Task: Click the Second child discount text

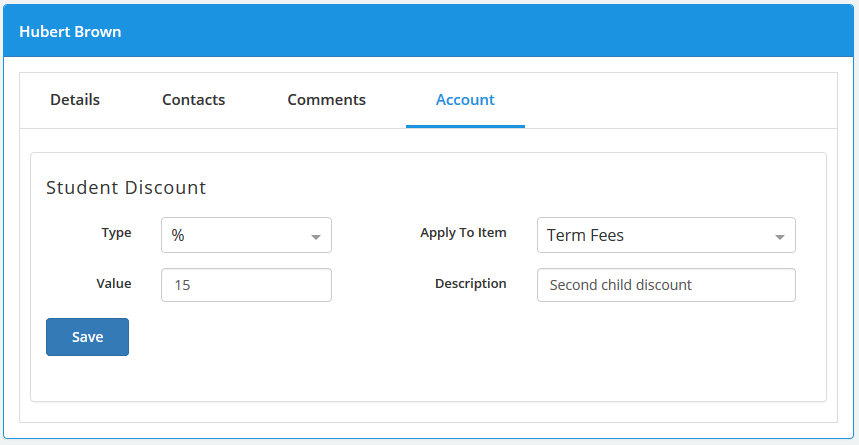Action: pyautogui.click(x=621, y=285)
